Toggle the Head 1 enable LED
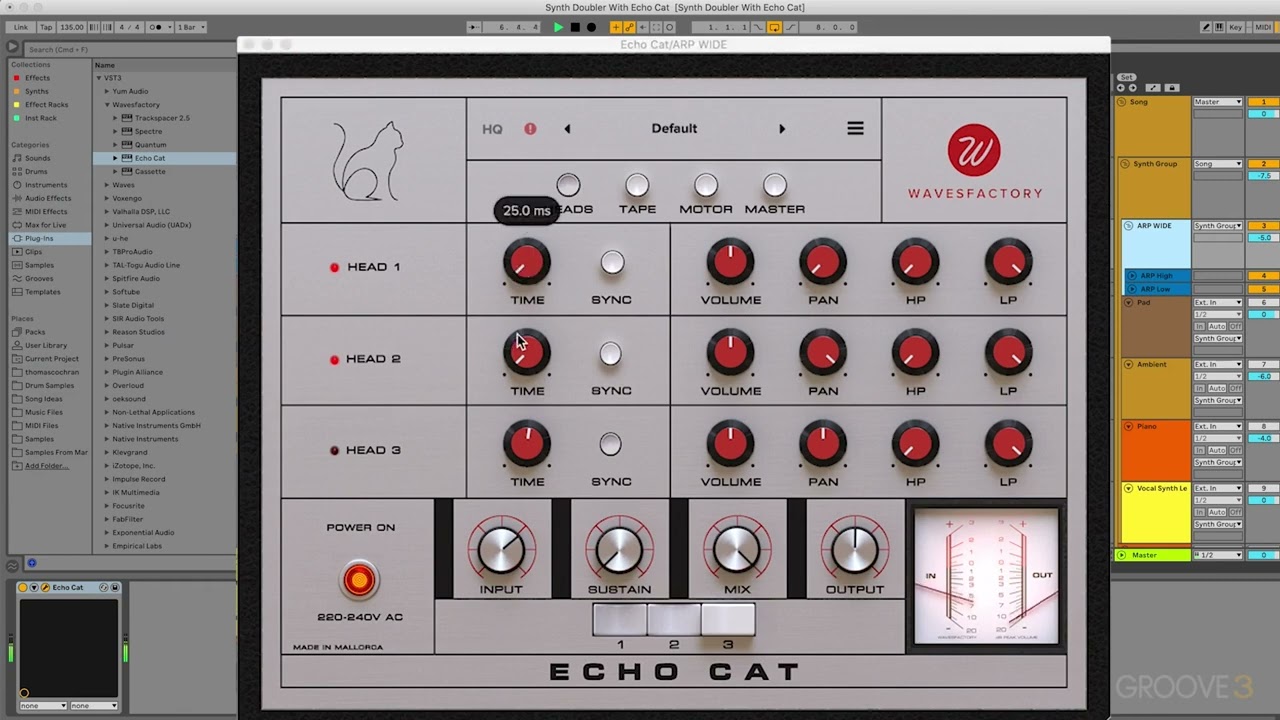The height and width of the screenshot is (720, 1280). 334,267
